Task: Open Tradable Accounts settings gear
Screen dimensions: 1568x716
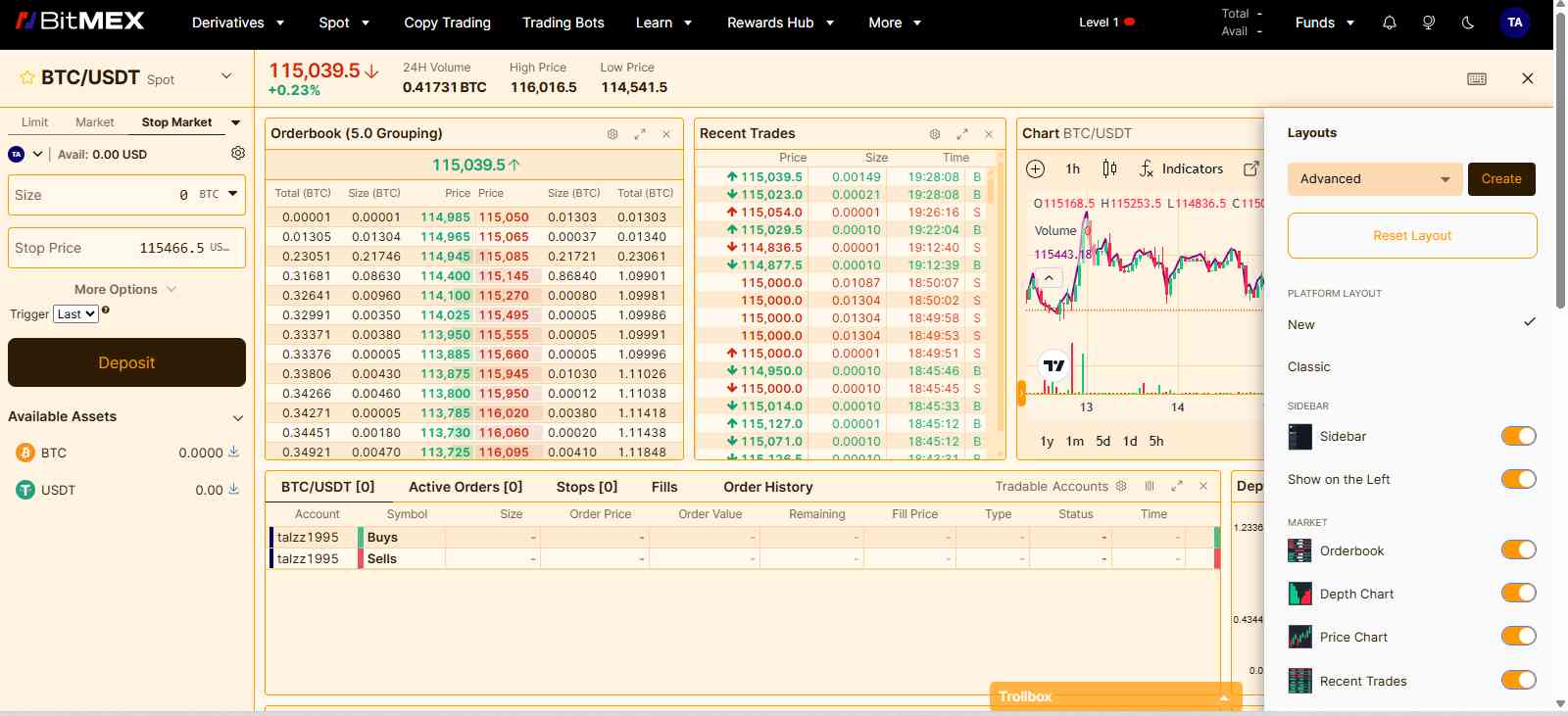Action: (x=1121, y=486)
